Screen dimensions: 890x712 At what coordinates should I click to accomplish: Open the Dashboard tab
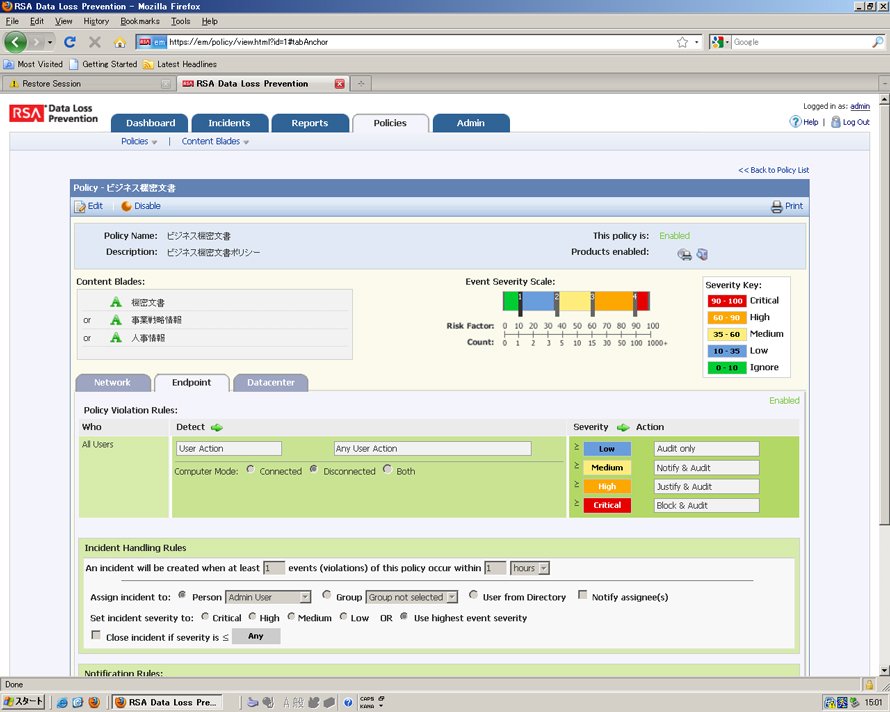point(150,123)
